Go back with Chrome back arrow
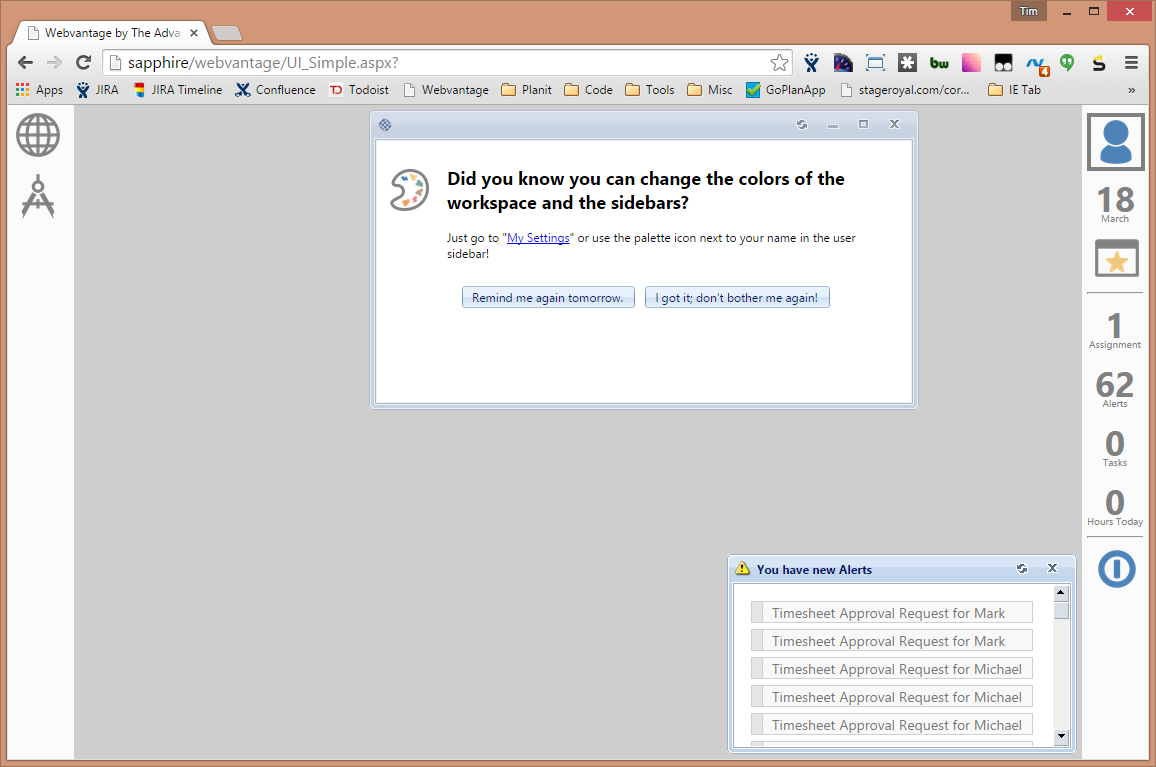Screen dimensions: 1156x767 pyautogui.click(x=26, y=63)
